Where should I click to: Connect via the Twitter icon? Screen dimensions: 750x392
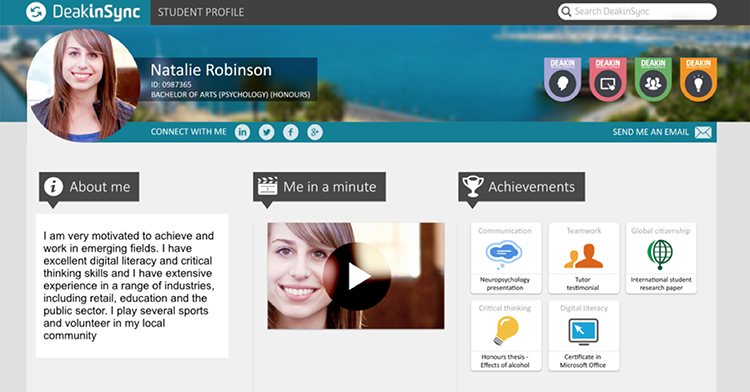(266, 132)
